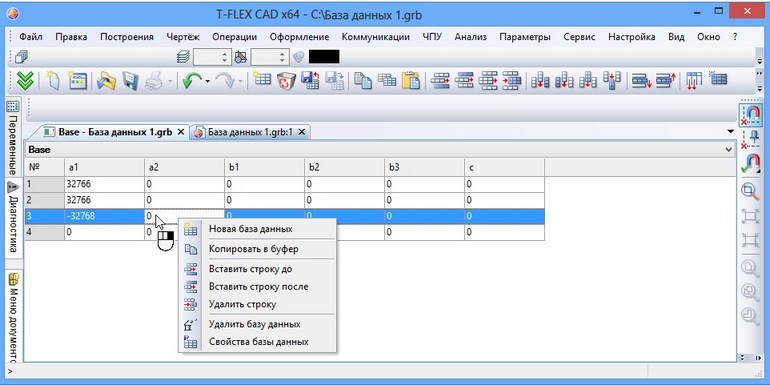Image resolution: width=770 pixels, height=385 pixels.
Task: Open the Чертёж menu
Action: [183, 37]
